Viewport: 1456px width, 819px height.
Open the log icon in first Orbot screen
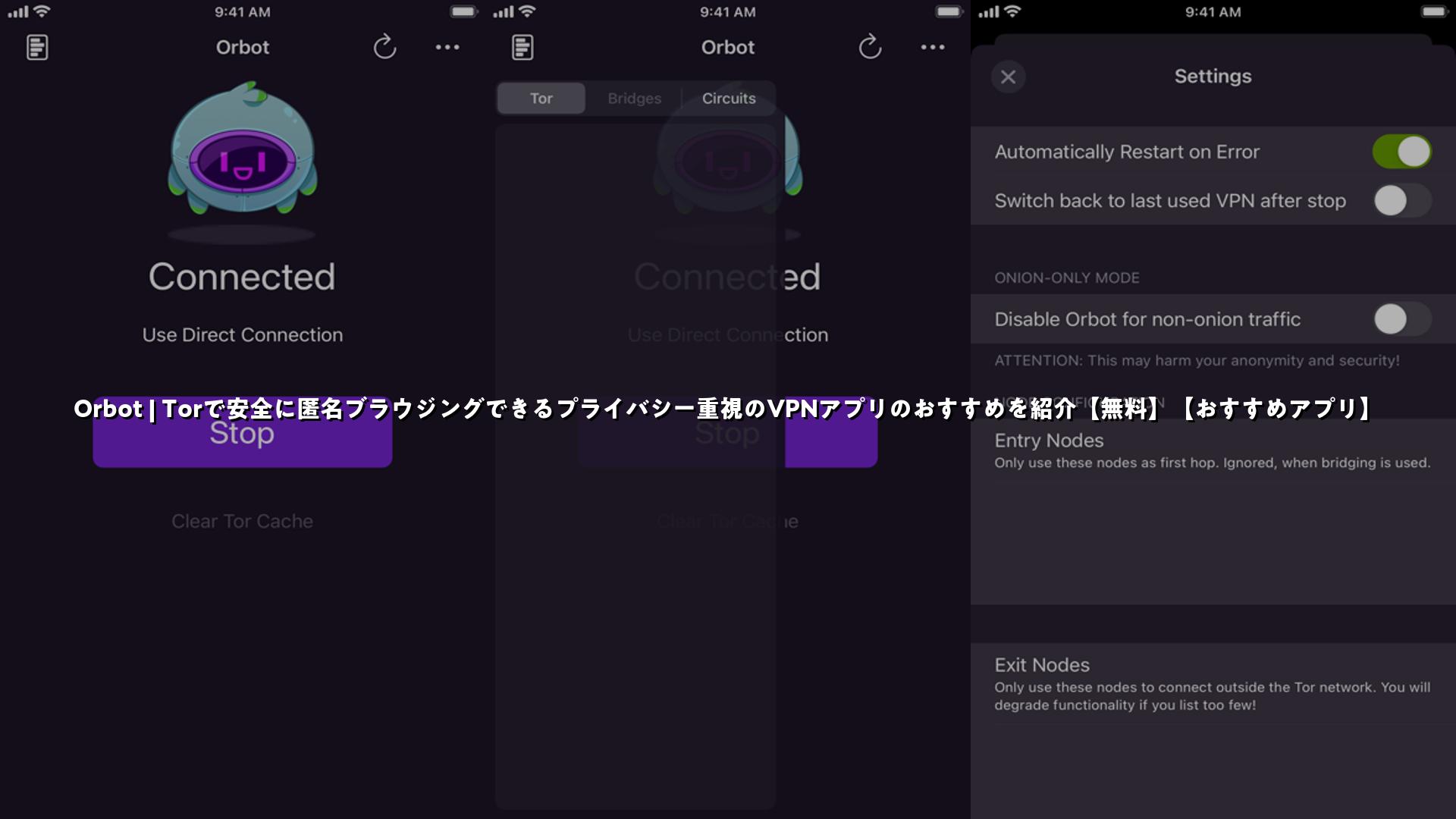click(37, 47)
